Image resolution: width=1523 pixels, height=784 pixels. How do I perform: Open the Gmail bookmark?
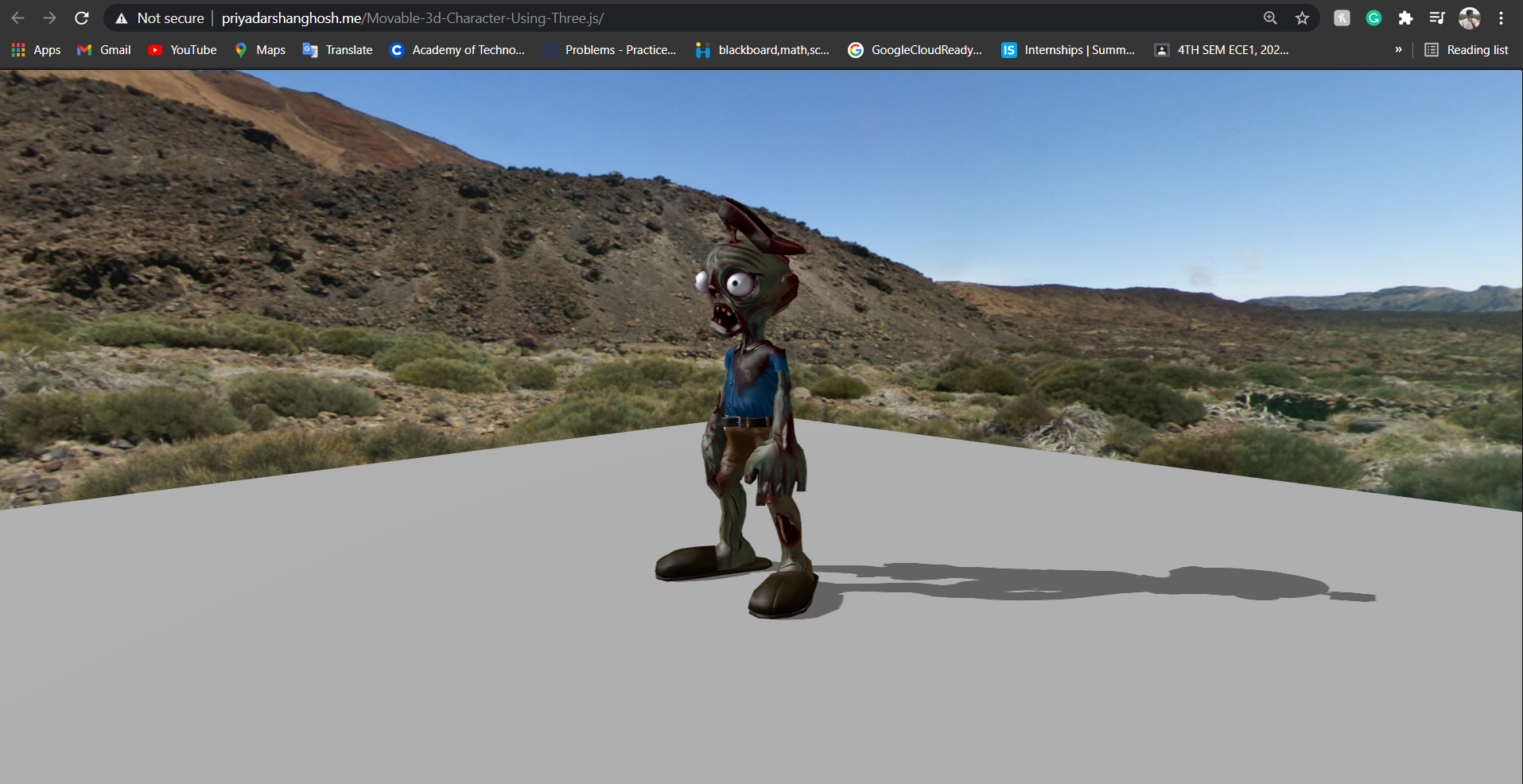(x=104, y=49)
